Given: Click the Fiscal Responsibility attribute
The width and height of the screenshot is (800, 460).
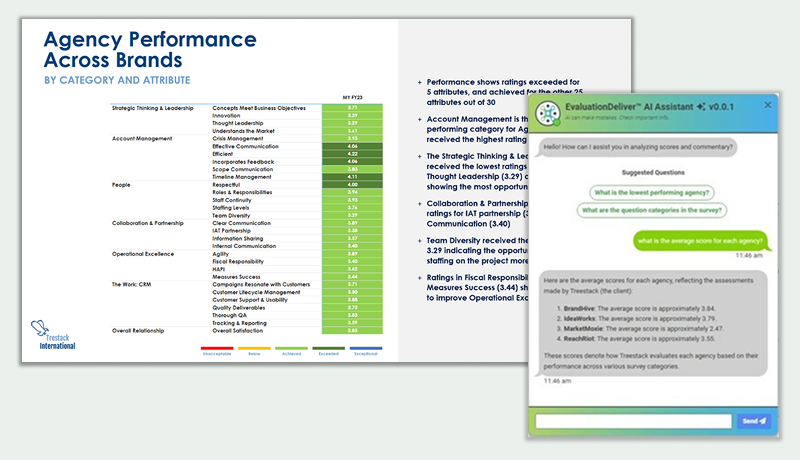Looking at the screenshot, I should tap(238, 262).
